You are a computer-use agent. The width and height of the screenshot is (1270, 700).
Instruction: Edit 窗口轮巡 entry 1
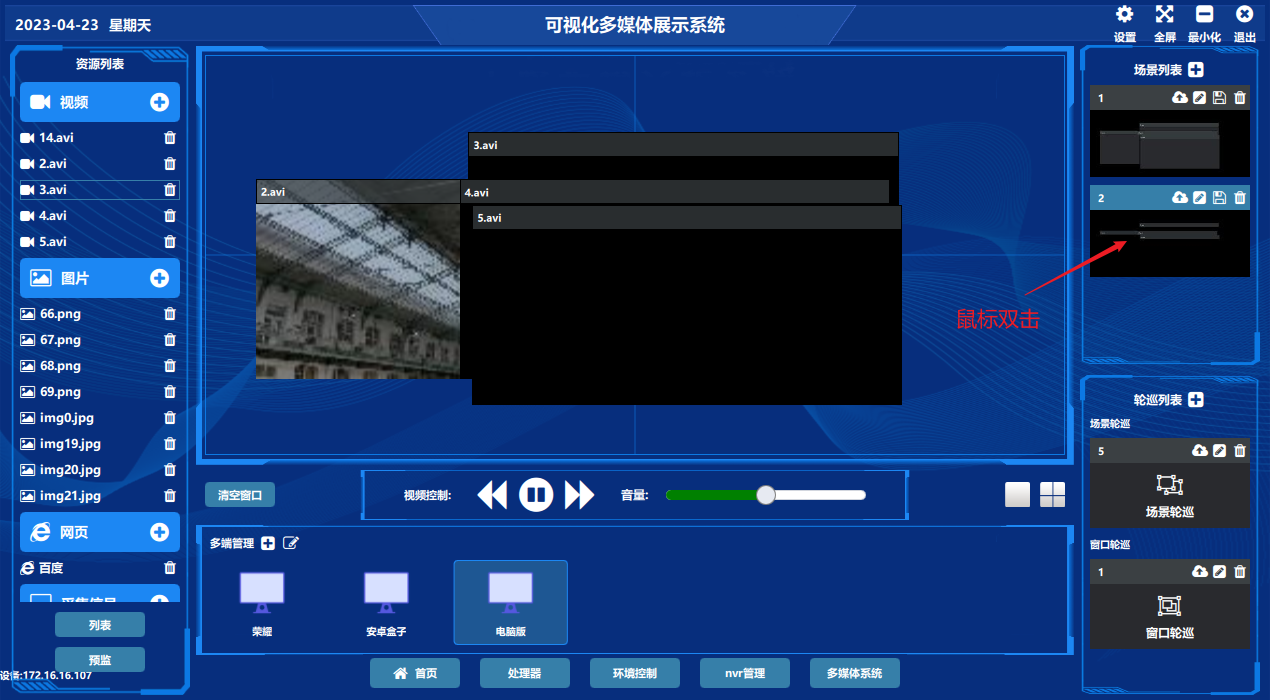click(x=1219, y=572)
